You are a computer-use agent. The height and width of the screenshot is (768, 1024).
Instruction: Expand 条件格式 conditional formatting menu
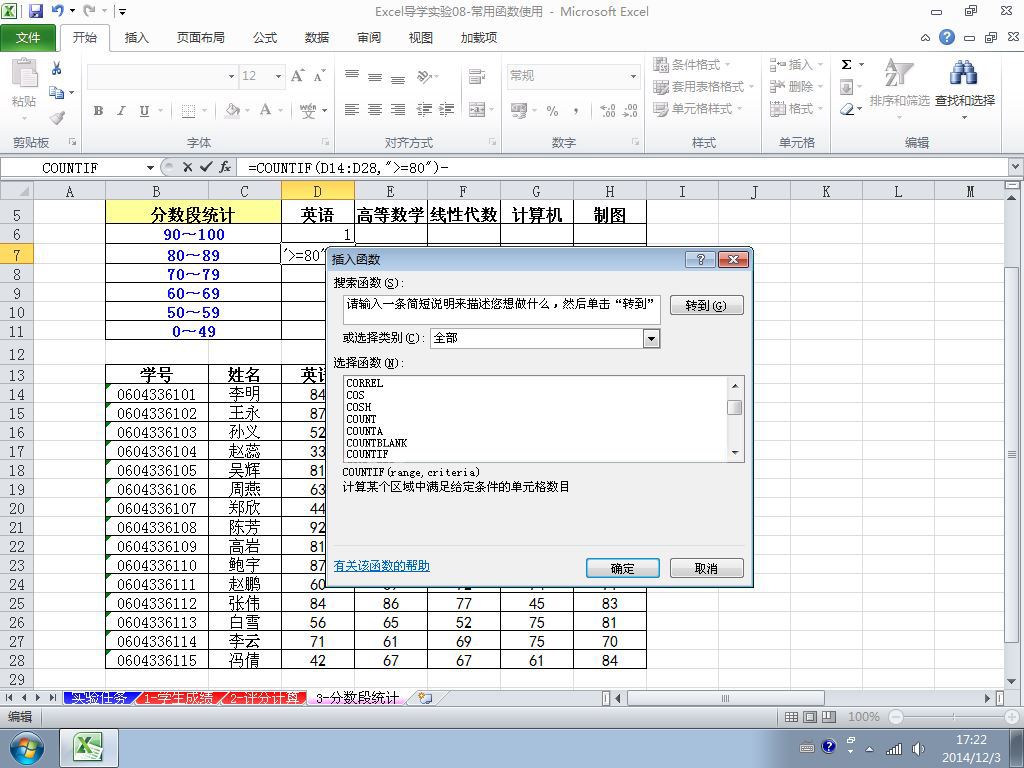(x=692, y=65)
